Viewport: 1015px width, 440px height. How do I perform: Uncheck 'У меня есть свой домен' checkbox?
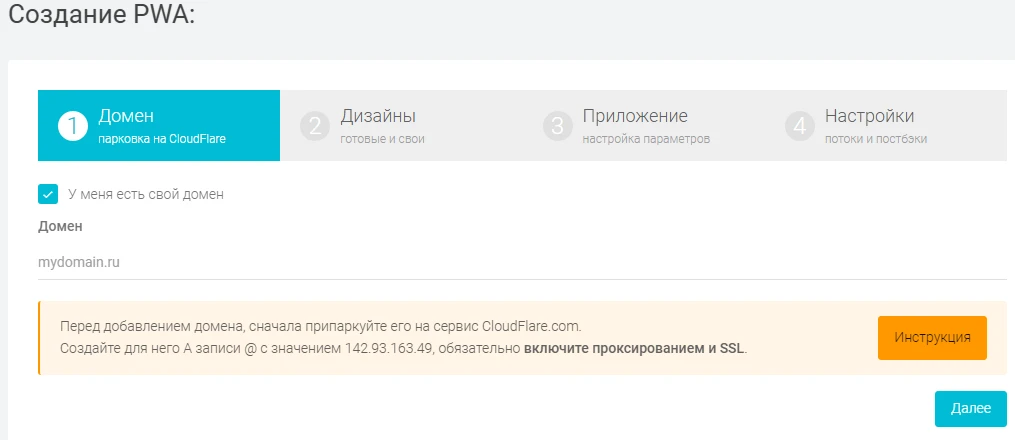[x=48, y=194]
